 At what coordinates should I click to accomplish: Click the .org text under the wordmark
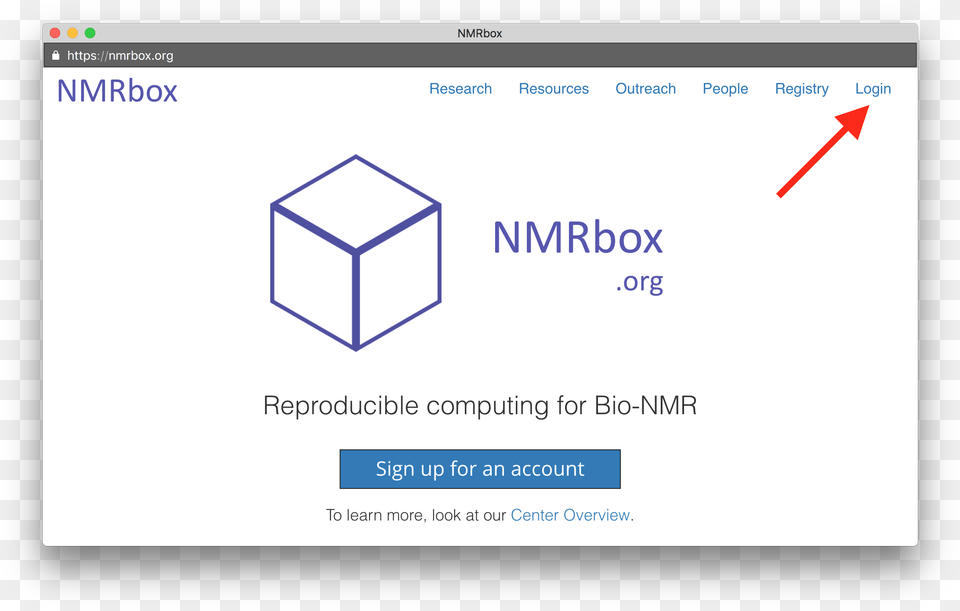pyautogui.click(x=639, y=282)
